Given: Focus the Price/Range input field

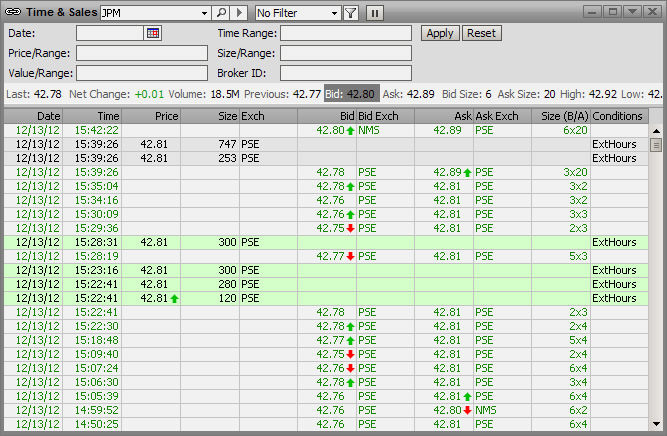Looking at the screenshot, I should [142, 53].
